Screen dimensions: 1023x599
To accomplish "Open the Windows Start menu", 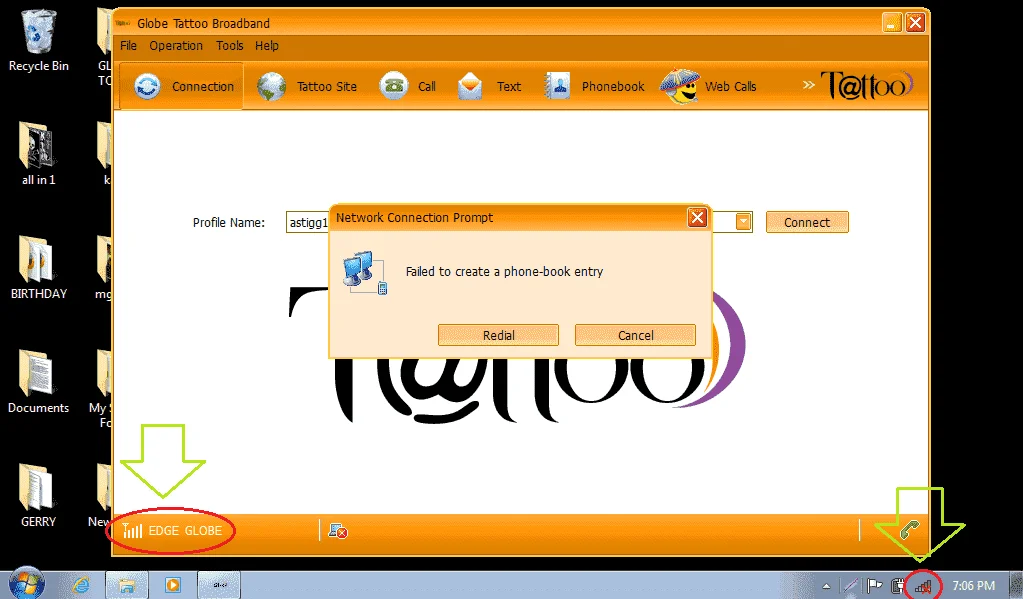I will [x=27, y=584].
